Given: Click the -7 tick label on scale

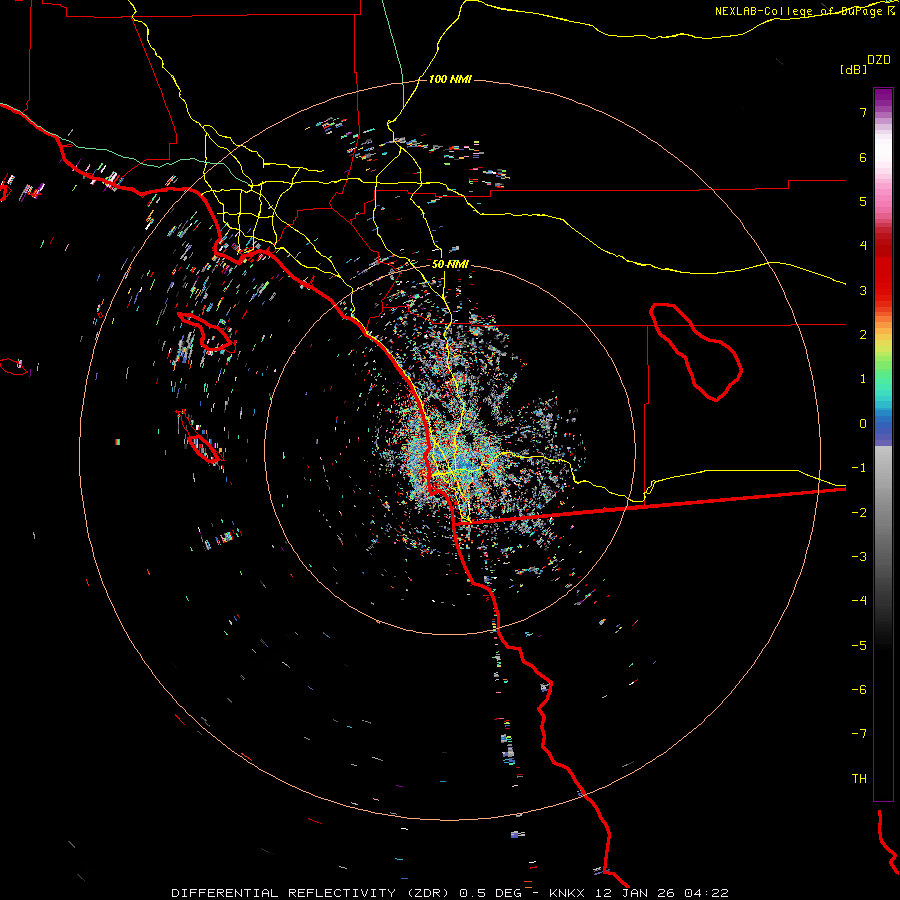Looking at the screenshot, I should [x=859, y=734].
